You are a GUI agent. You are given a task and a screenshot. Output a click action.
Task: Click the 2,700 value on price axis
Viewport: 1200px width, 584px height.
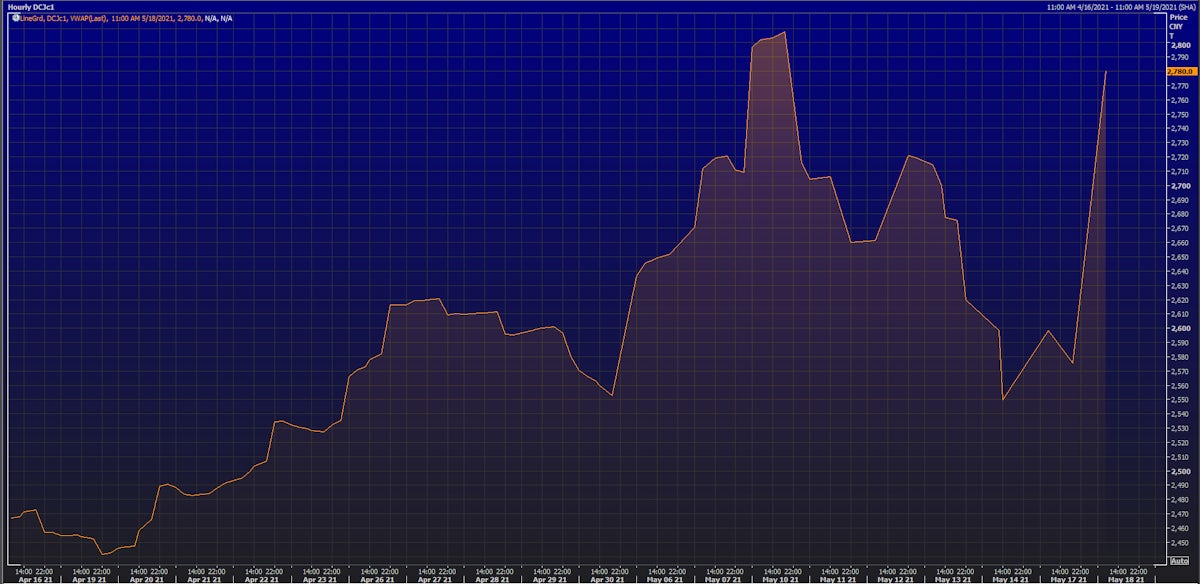(x=1179, y=186)
